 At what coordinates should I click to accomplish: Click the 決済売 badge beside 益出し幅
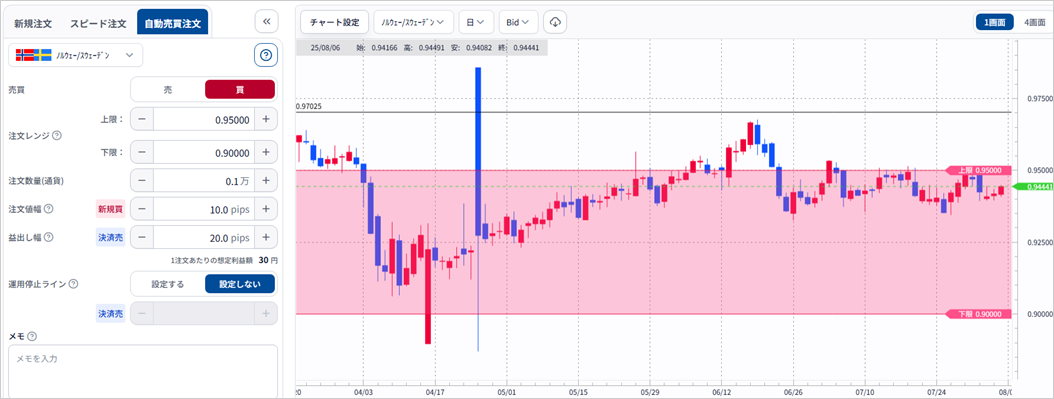click(111, 237)
